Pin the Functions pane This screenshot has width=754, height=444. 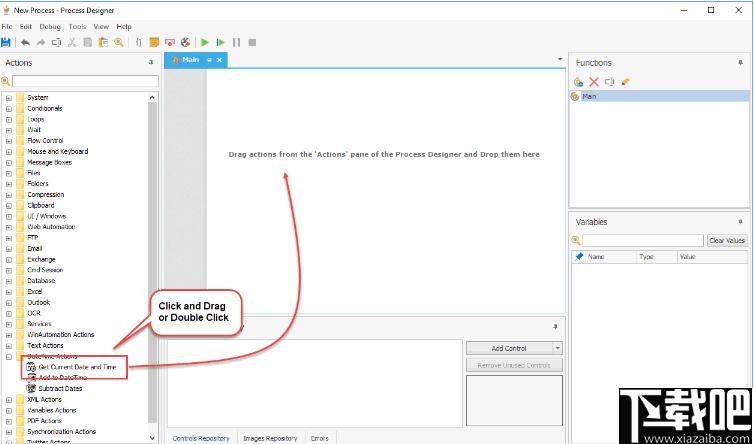[x=741, y=63]
